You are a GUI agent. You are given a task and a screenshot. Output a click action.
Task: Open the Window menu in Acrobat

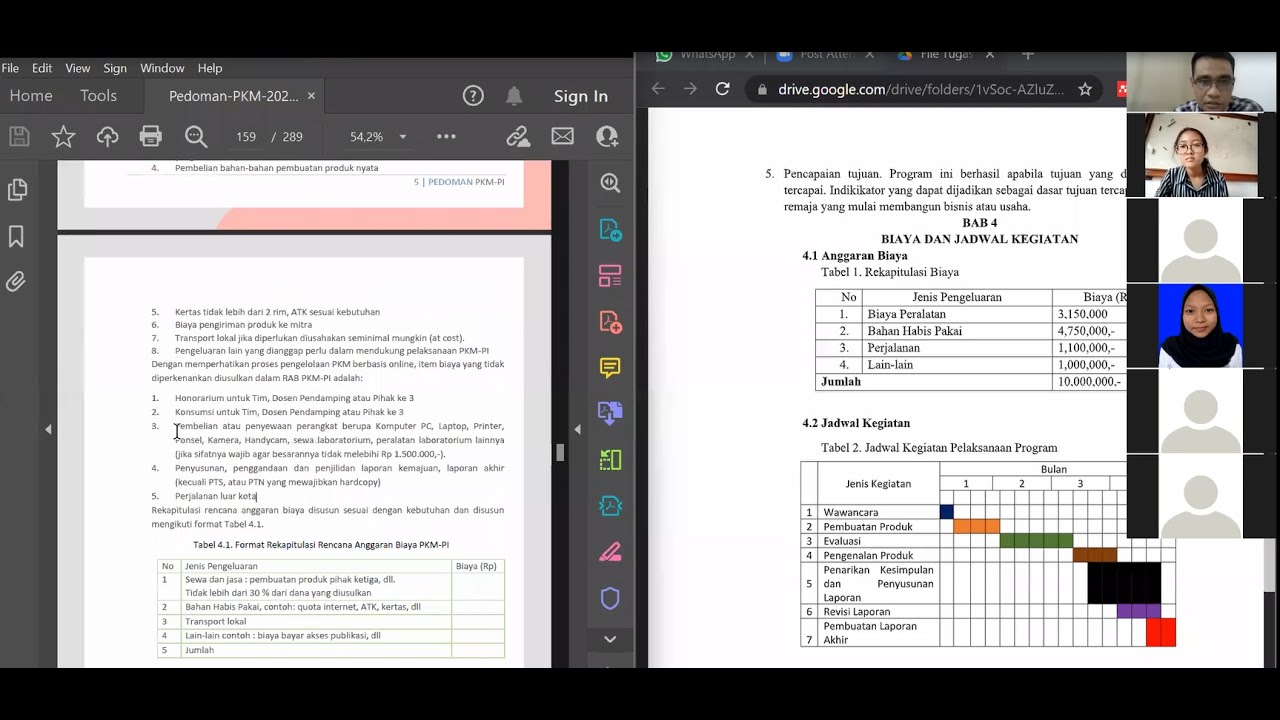point(162,68)
